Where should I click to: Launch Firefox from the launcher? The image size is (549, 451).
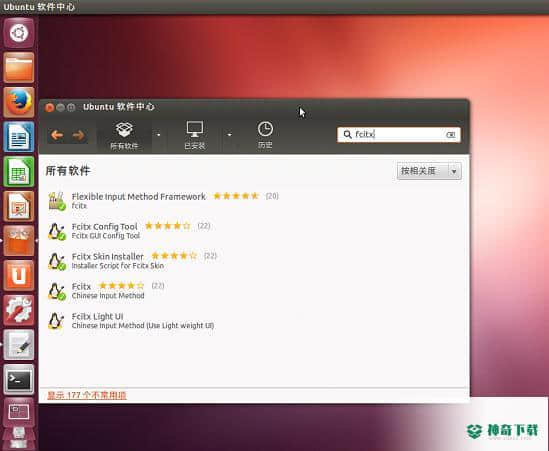coord(19,102)
